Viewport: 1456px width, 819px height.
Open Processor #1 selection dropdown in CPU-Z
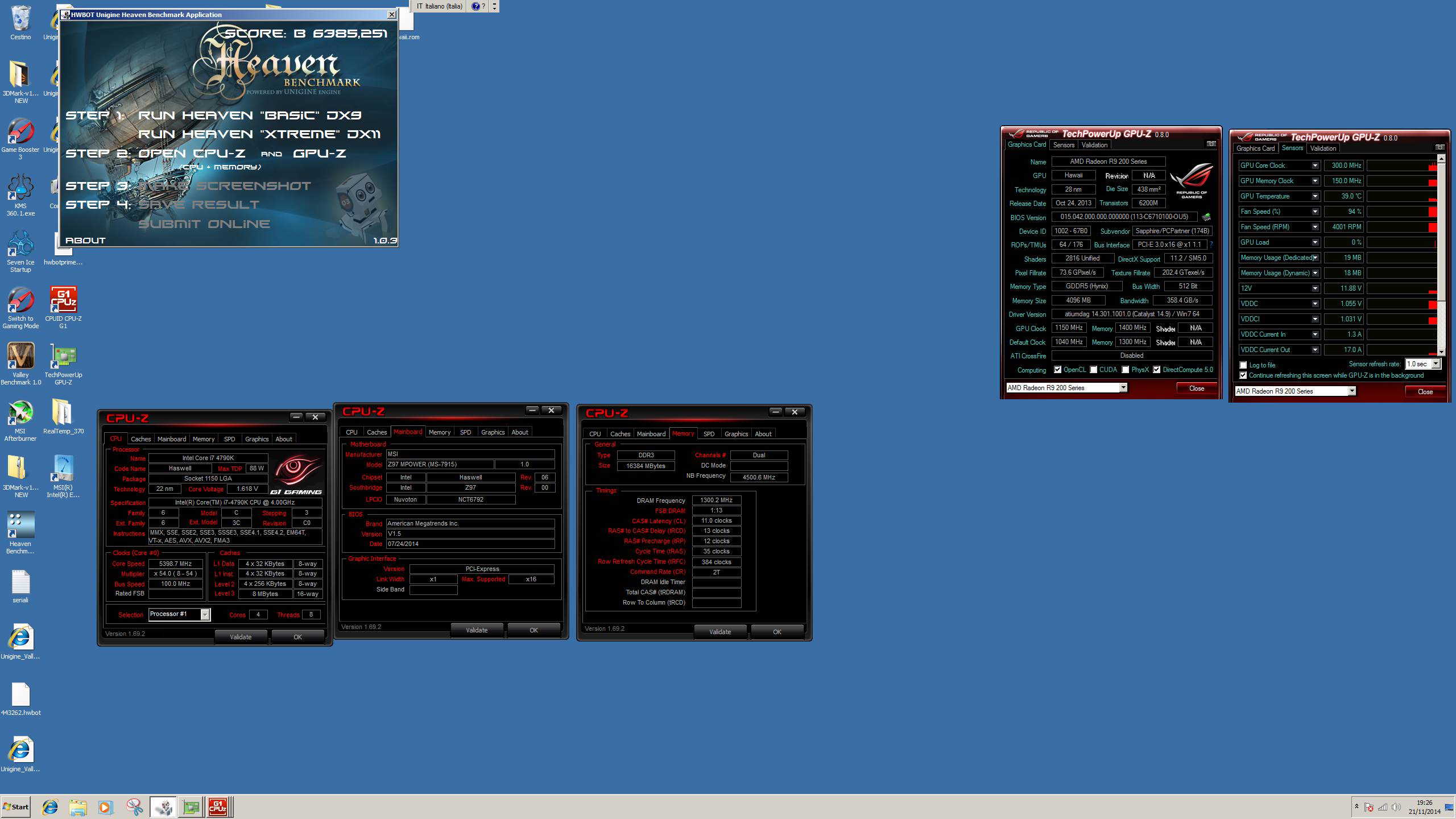point(205,614)
